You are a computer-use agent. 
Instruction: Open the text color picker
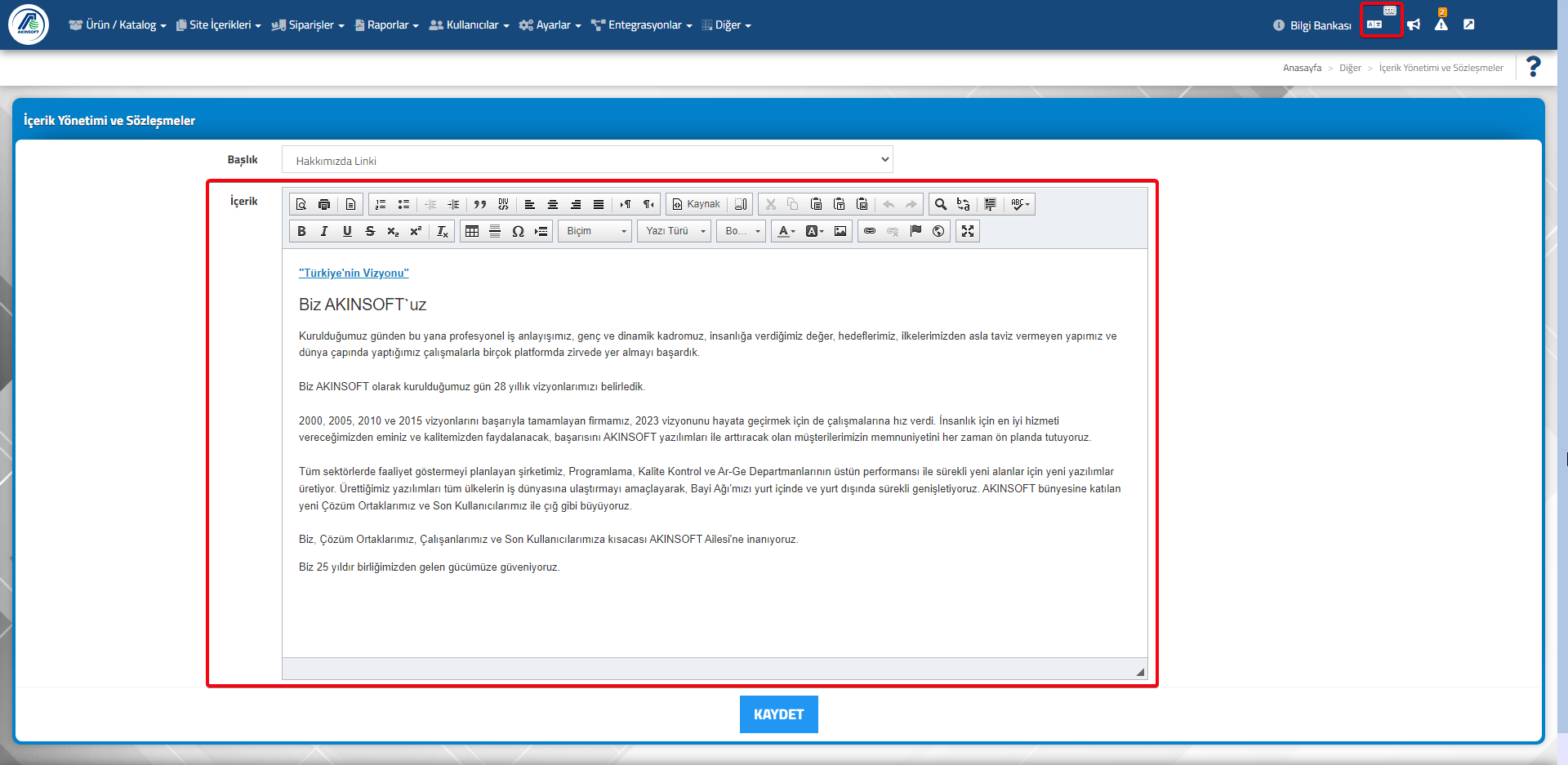pos(786,231)
